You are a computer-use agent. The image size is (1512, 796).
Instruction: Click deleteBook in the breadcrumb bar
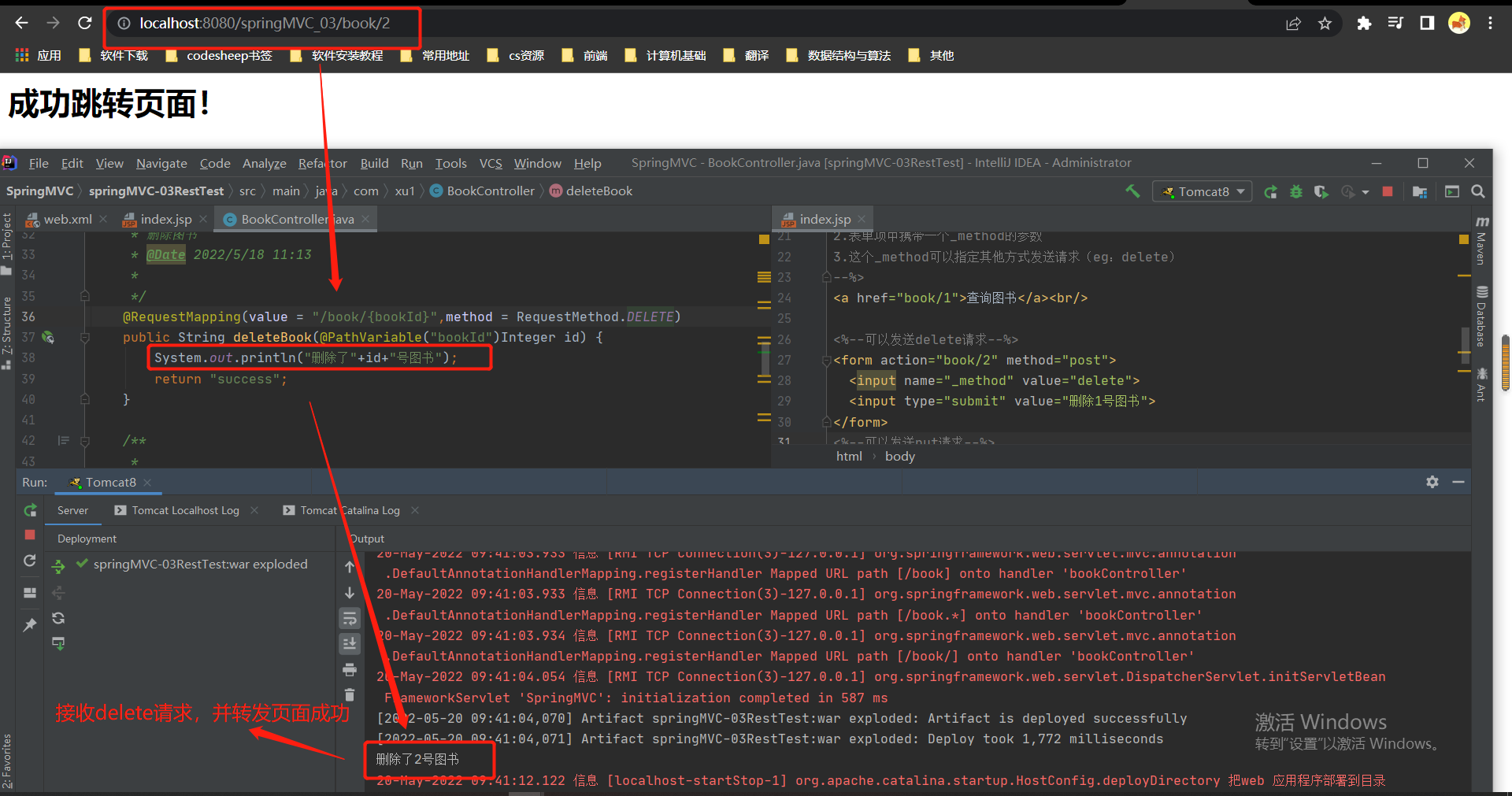pos(591,191)
